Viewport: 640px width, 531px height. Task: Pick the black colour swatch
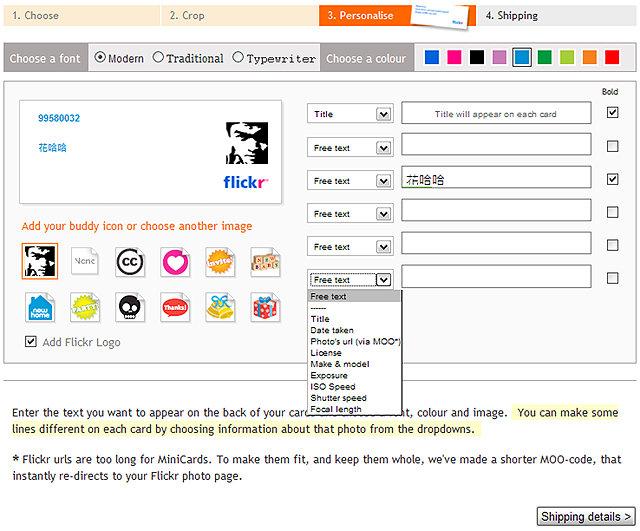point(477,57)
